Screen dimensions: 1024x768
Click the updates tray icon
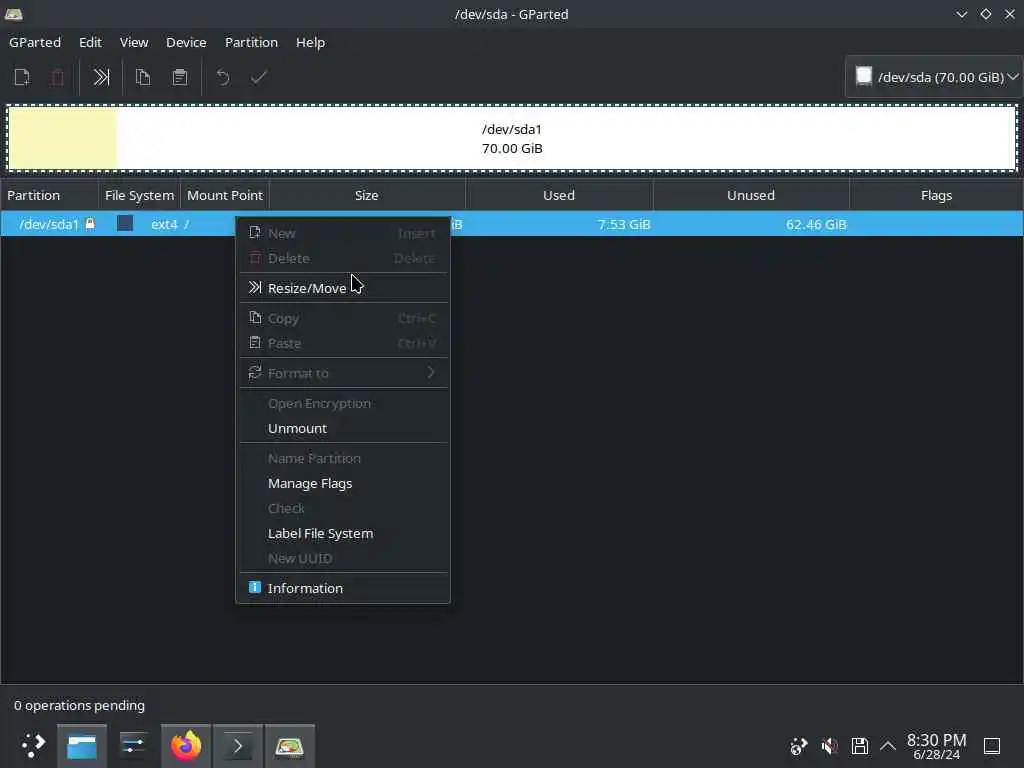click(799, 746)
